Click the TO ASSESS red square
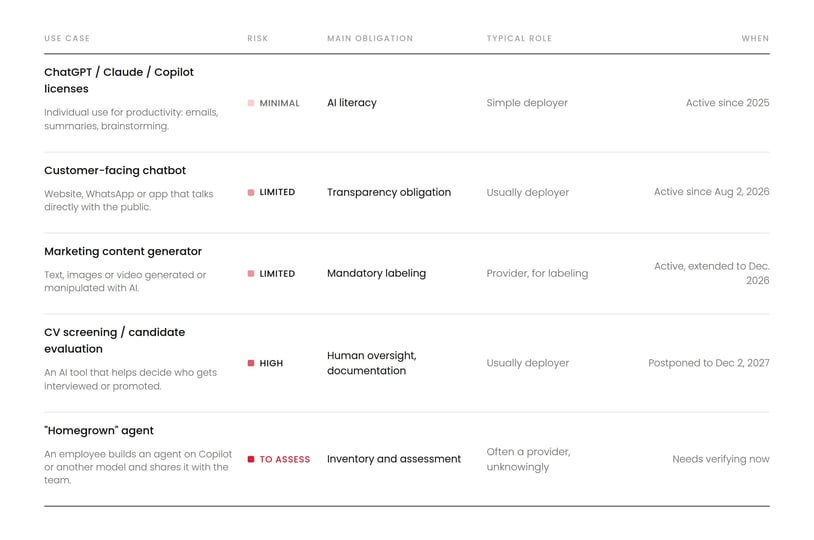The height and width of the screenshot is (540, 814). (251, 459)
